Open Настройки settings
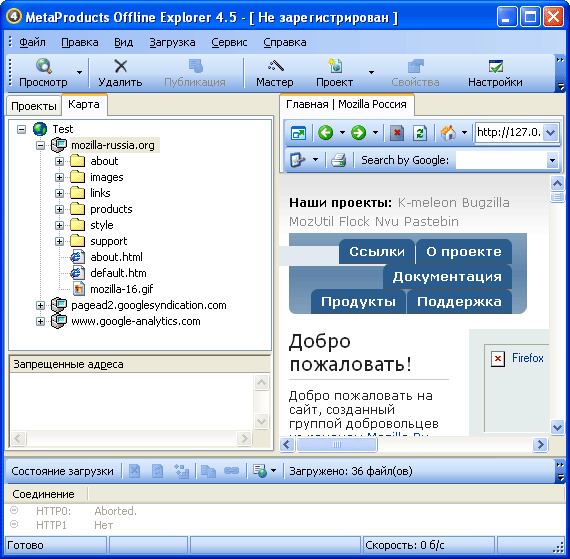Image resolution: width=570 pixels, height=559 pixels. tap(495, 66)
